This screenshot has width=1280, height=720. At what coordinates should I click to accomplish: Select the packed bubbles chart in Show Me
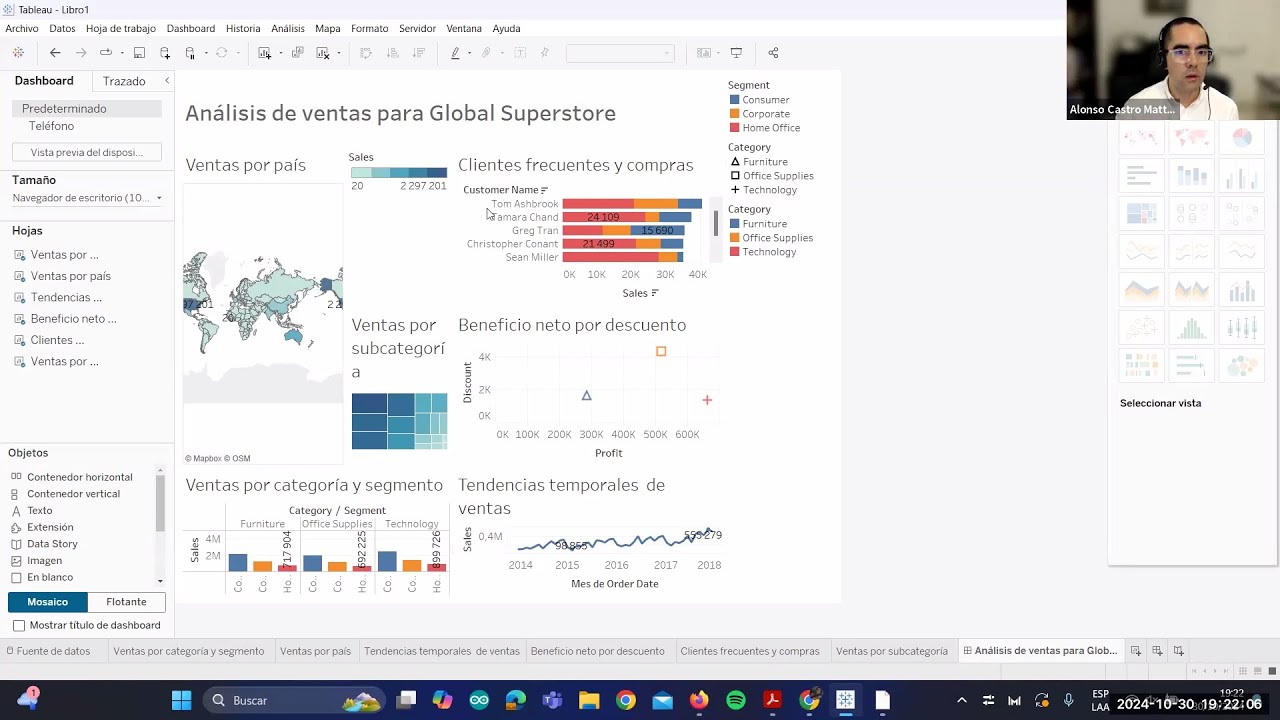tap(1242, 367)
